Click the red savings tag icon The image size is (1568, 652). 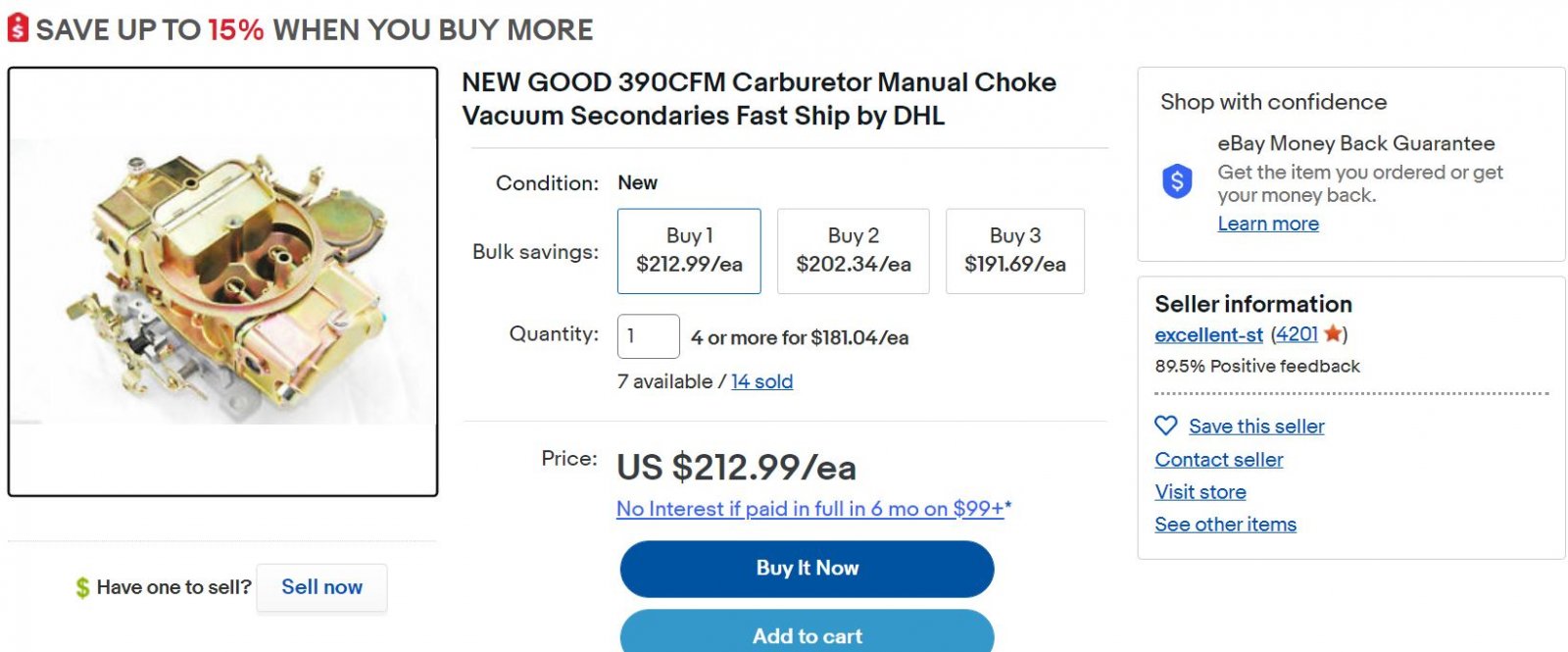pyautogui.click(x=18, y=28)
